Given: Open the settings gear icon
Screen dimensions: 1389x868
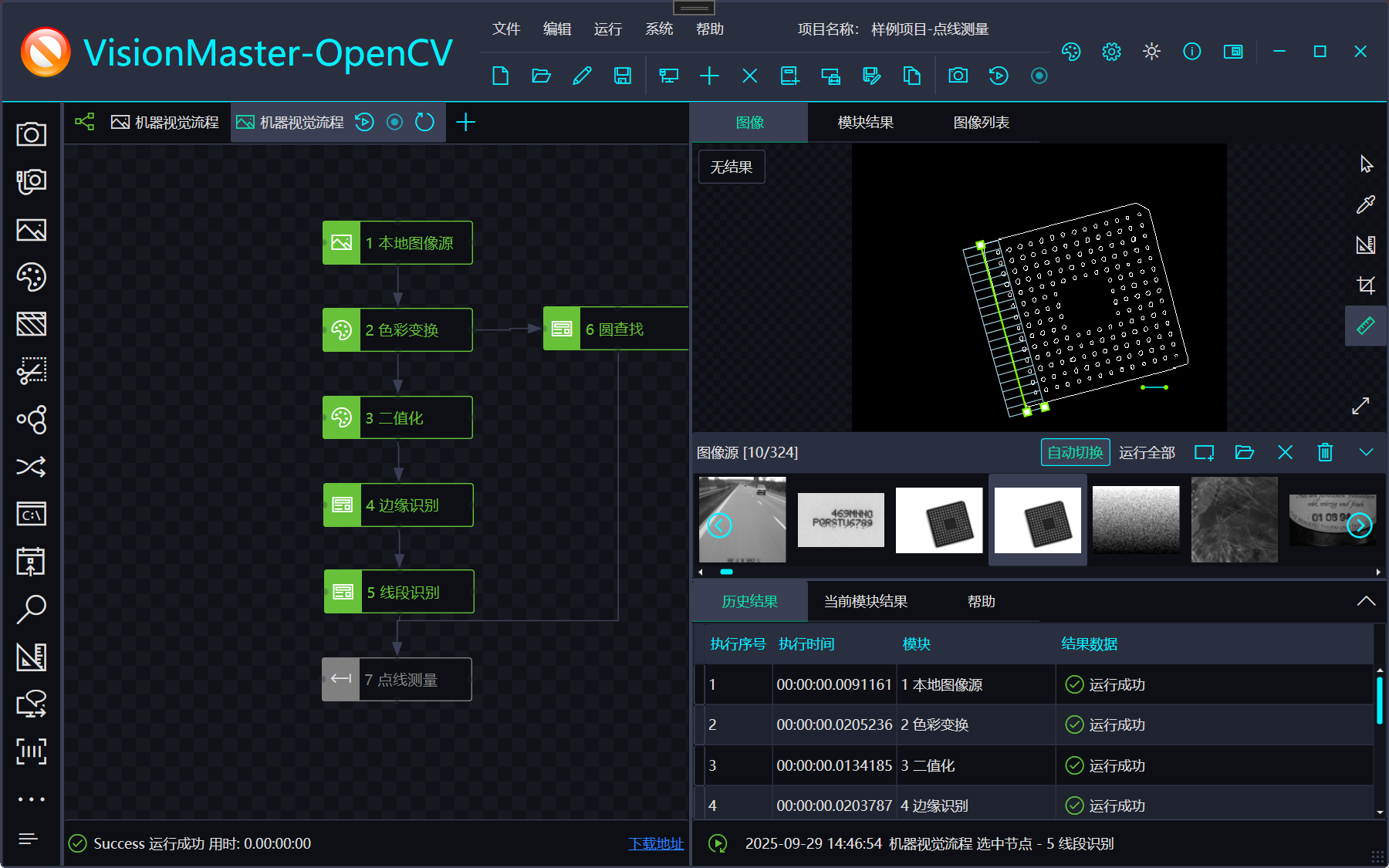Looking at the screenshot, I should pyautogui.click(x=1111, y=52).
